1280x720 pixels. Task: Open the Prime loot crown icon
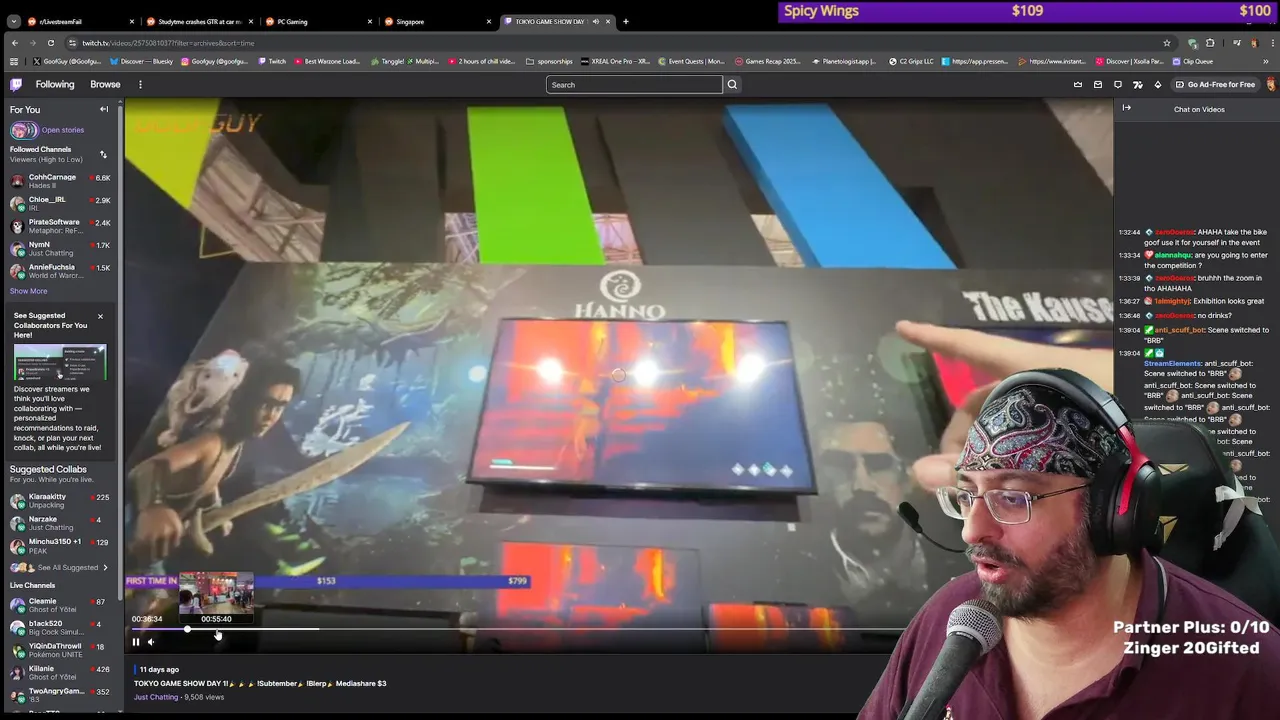[x=1077, y=85]
